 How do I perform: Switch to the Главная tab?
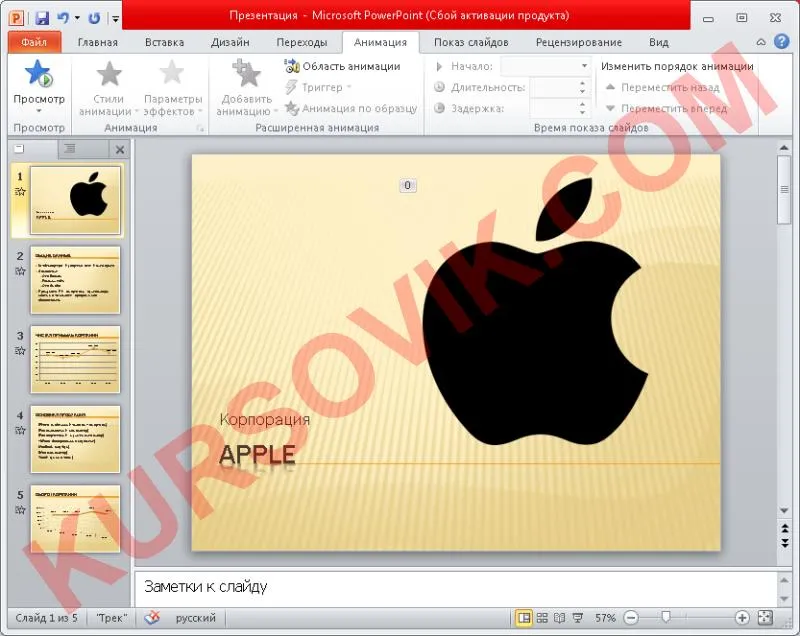coord(97,42)
